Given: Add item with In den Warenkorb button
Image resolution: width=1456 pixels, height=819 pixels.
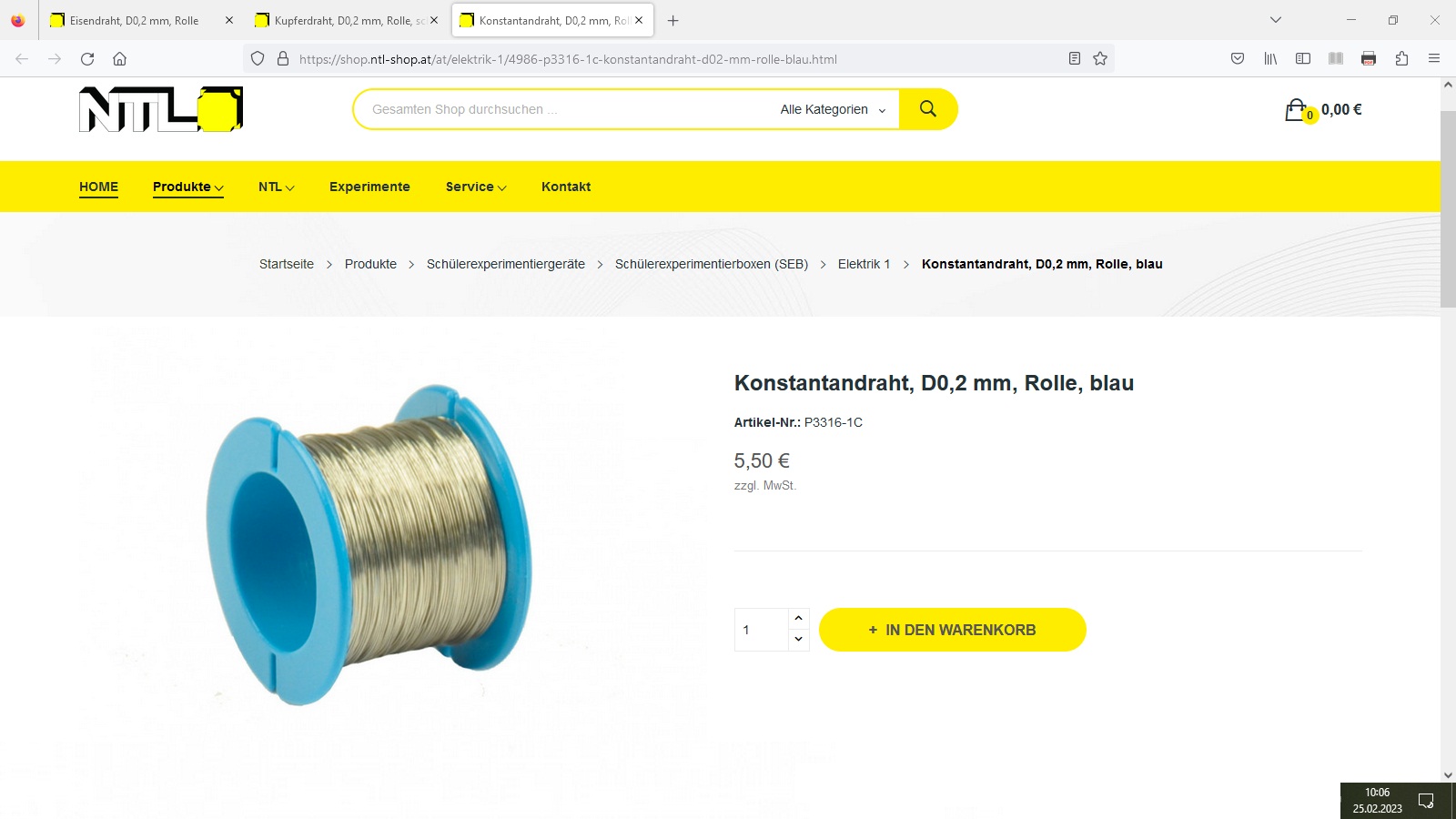Looking at the screenshot, I should pyautogui.click(x=953, y=630).
